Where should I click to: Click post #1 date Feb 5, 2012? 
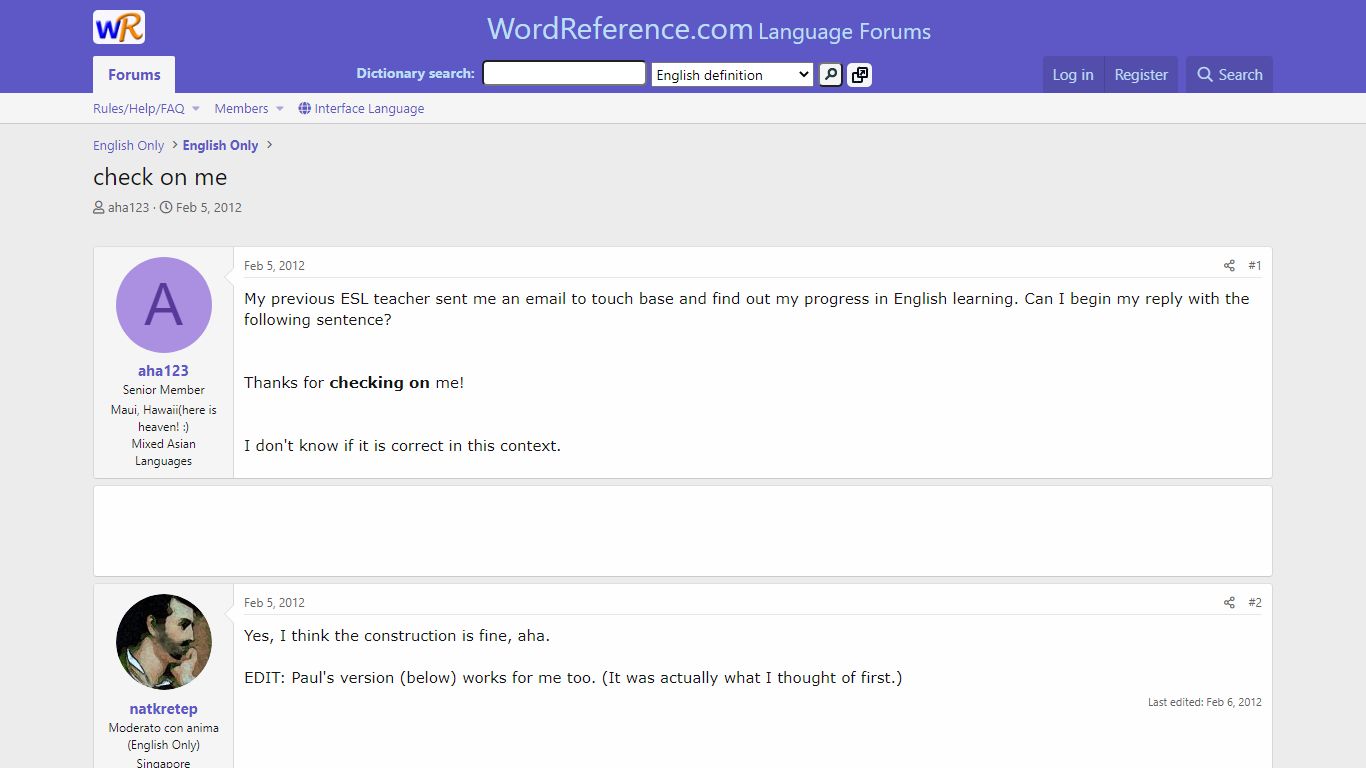point(274,266)
